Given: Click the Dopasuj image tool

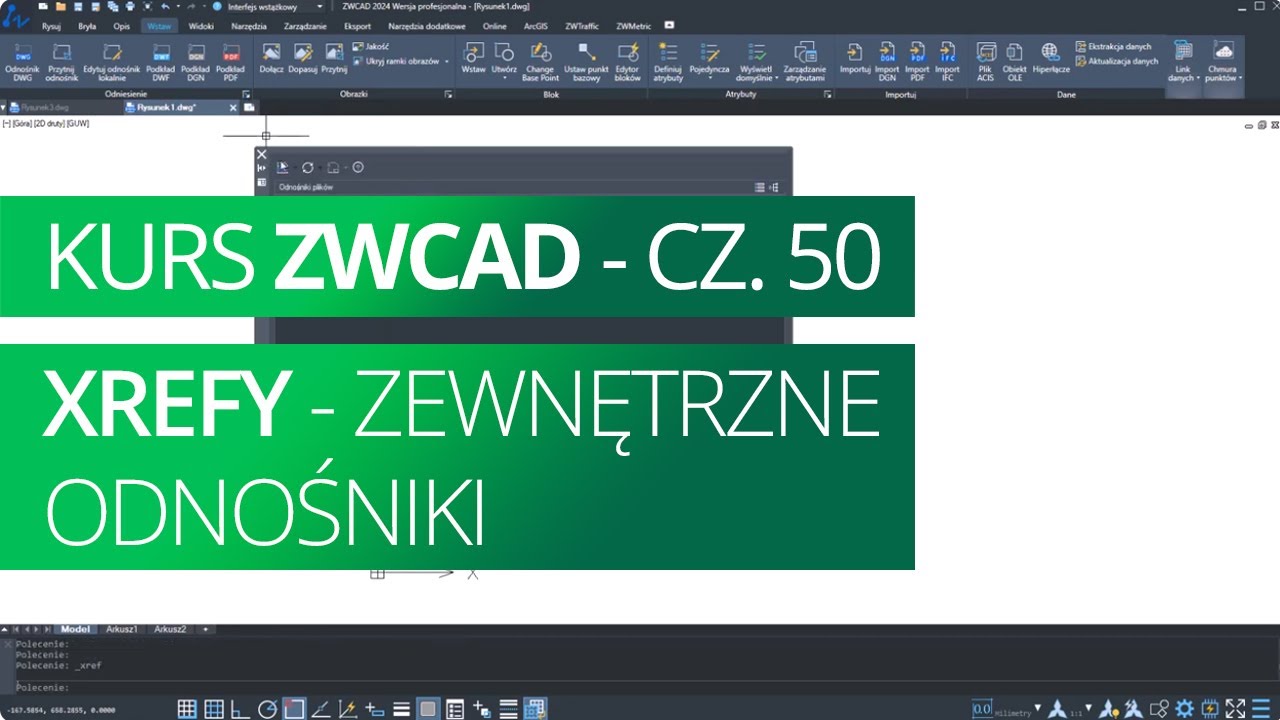Looking at the screenshot, I should [303, 58].
